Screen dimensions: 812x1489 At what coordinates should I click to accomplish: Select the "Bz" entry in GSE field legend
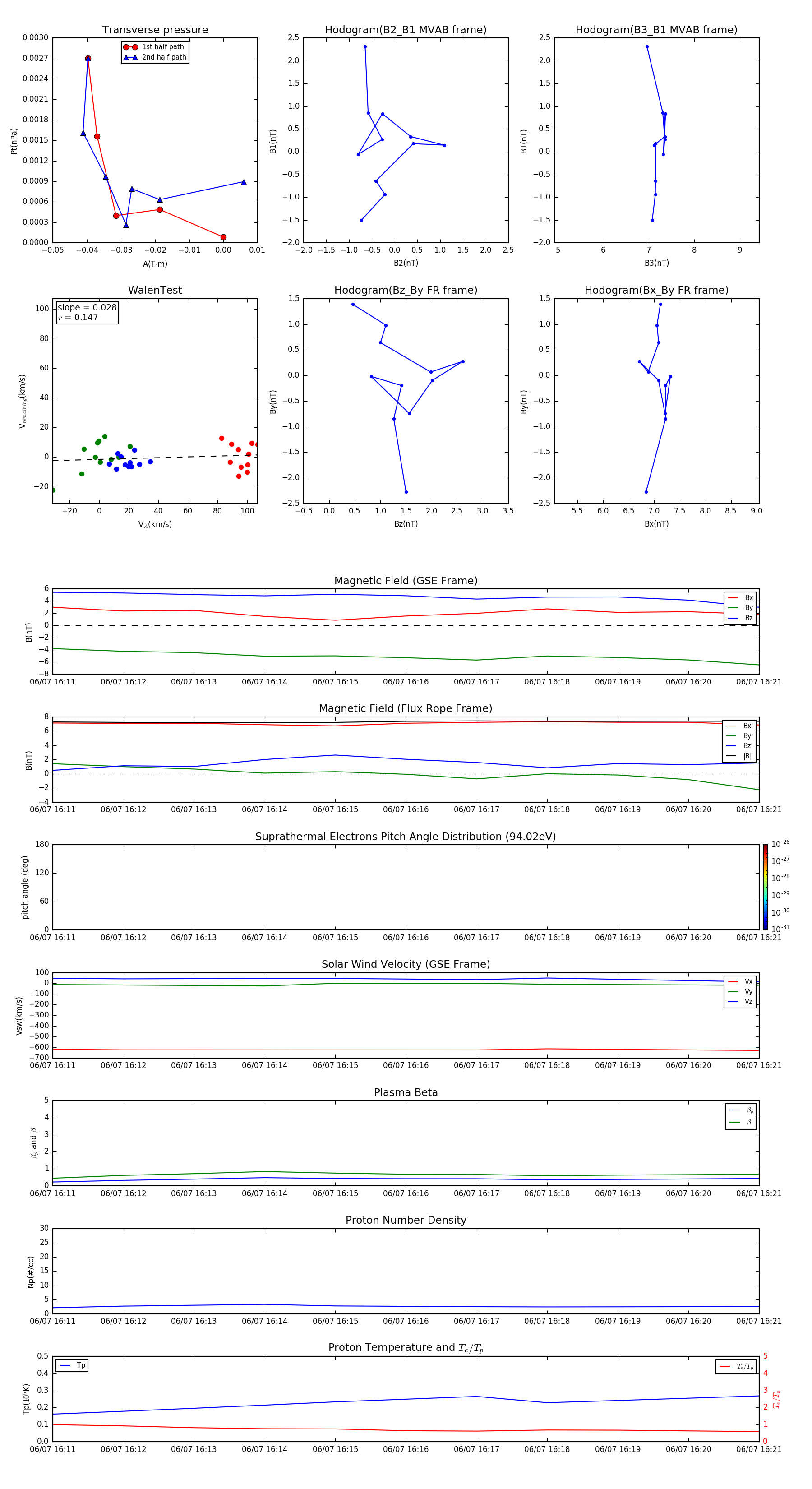pyautogui.click(x=740, y=618)
